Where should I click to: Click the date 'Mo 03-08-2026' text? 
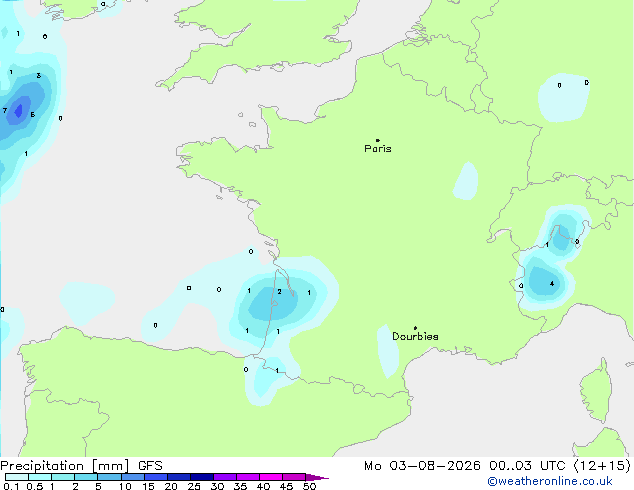[x=422, y=466]
